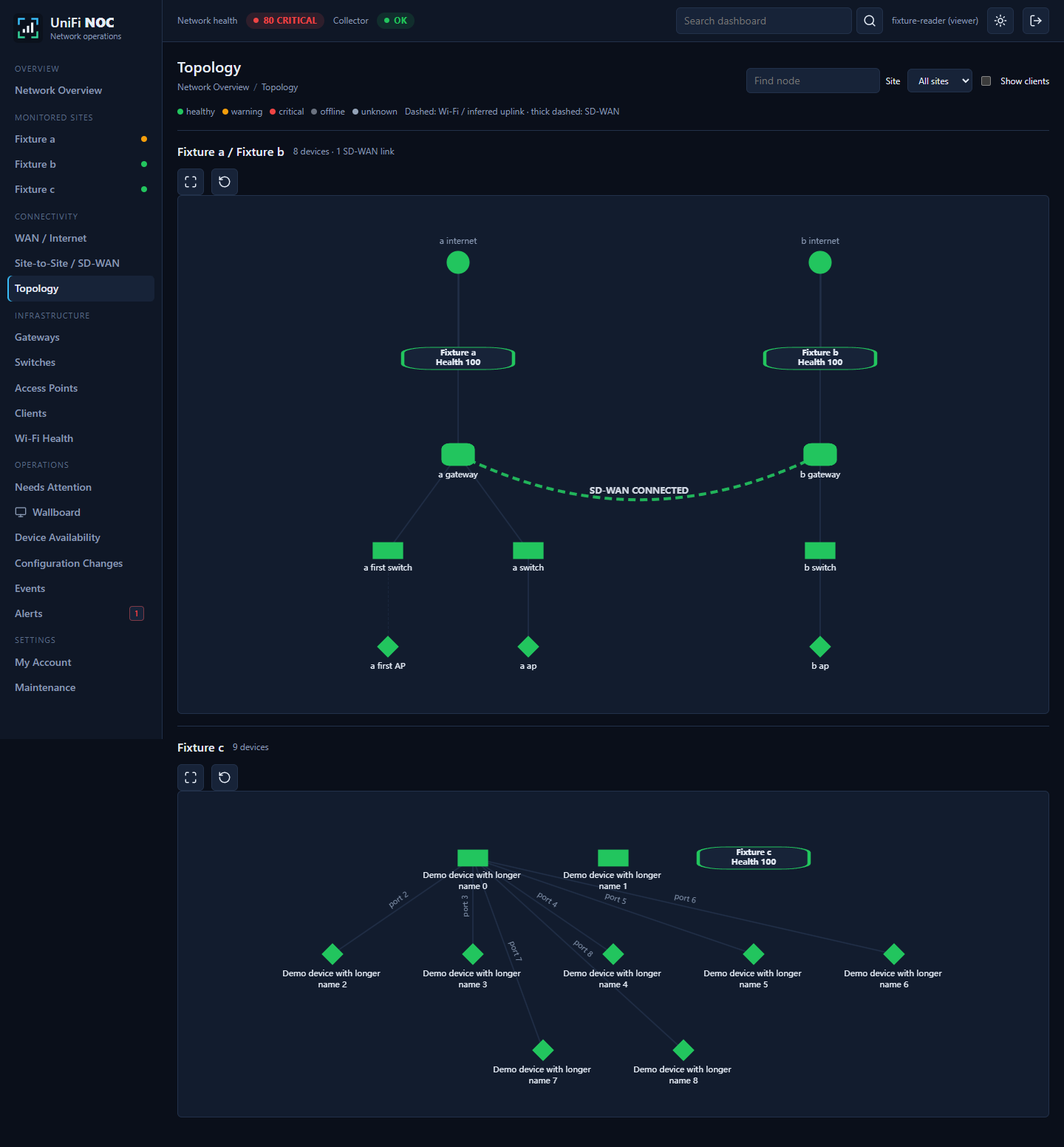Click the Demo device name 7 node
This screenshot has height=1147, width=1064.
click(x=543, y=1050)
